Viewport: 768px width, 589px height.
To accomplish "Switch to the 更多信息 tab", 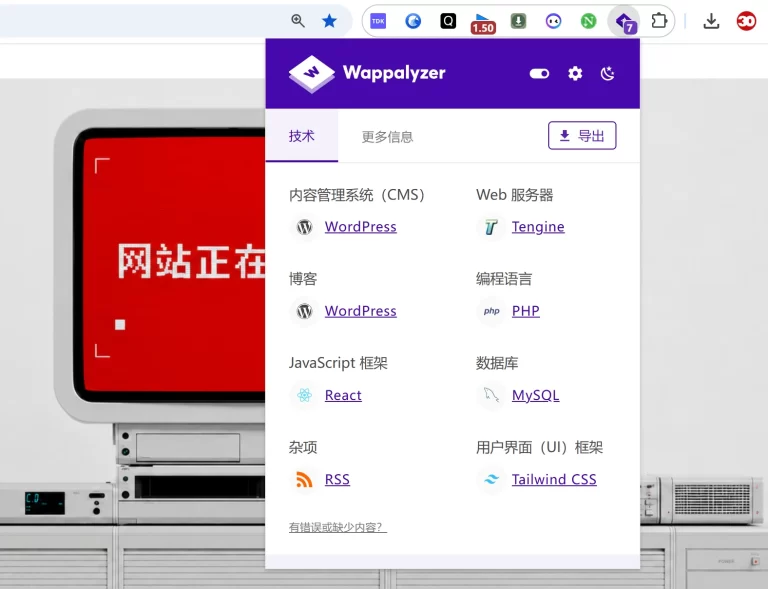I will click(387, 137).
